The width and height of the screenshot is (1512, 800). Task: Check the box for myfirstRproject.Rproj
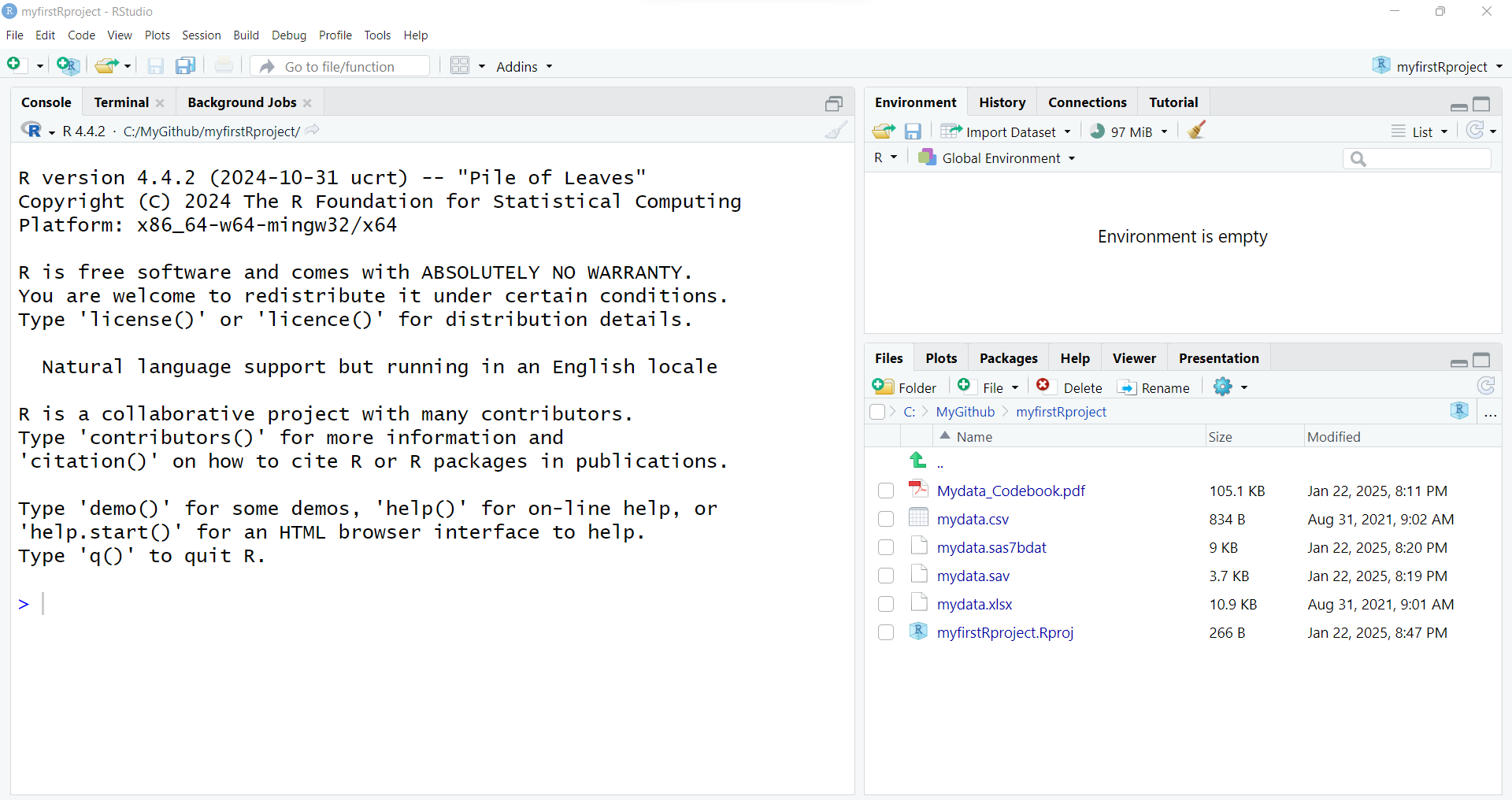pos(886,632)
